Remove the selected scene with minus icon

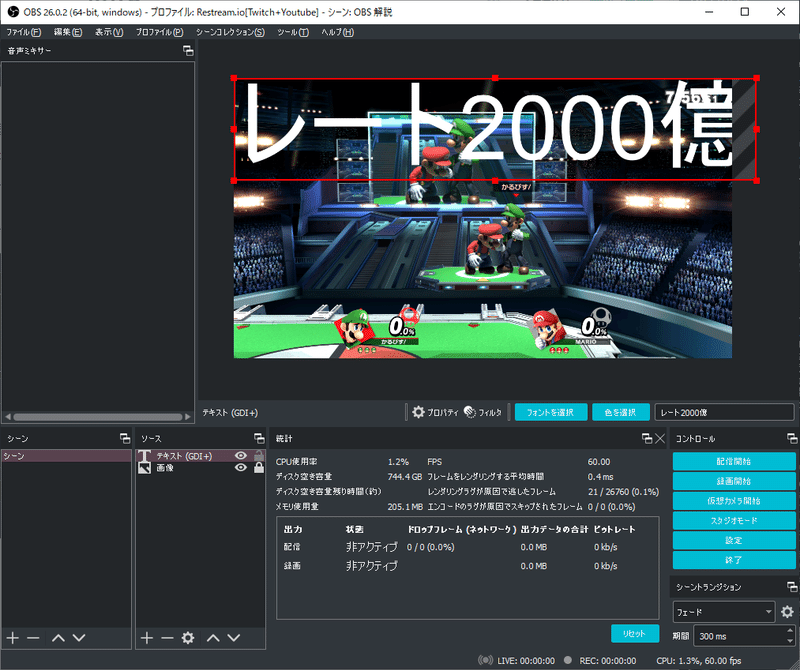click(x=33, y=638)
